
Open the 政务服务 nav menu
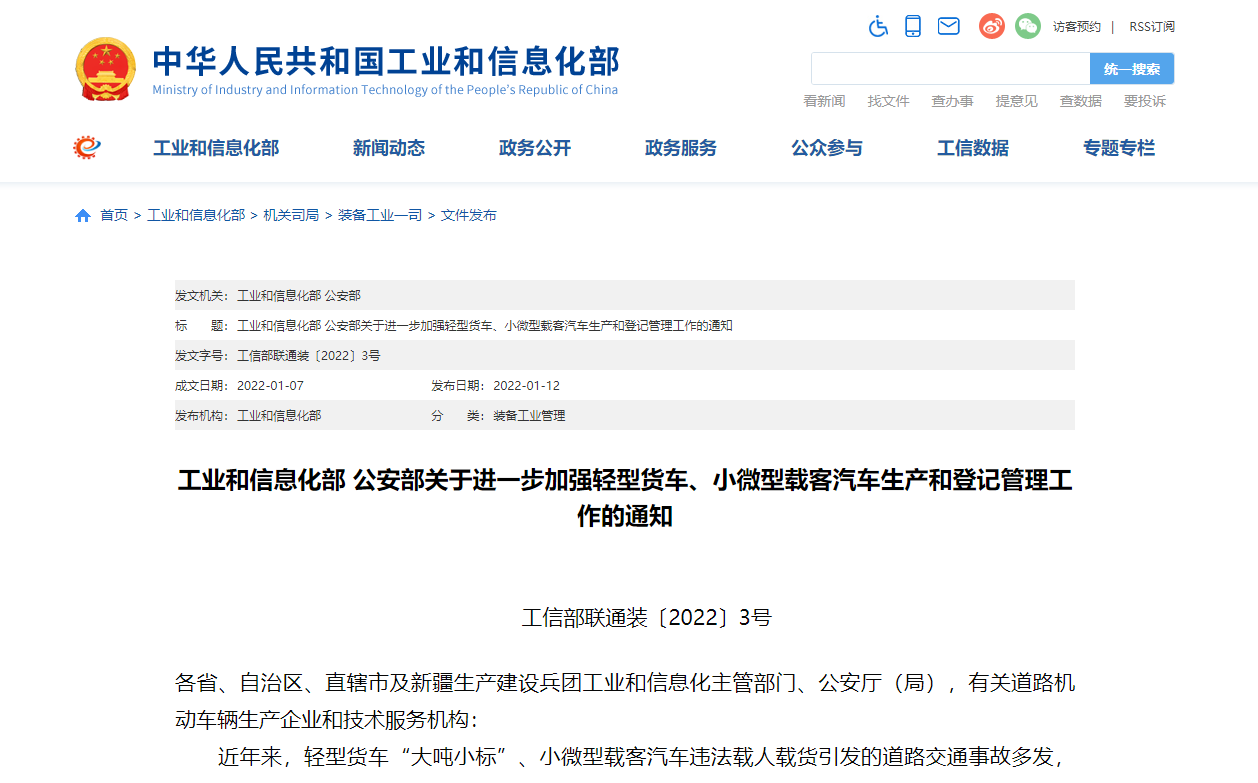coord(681,148)
